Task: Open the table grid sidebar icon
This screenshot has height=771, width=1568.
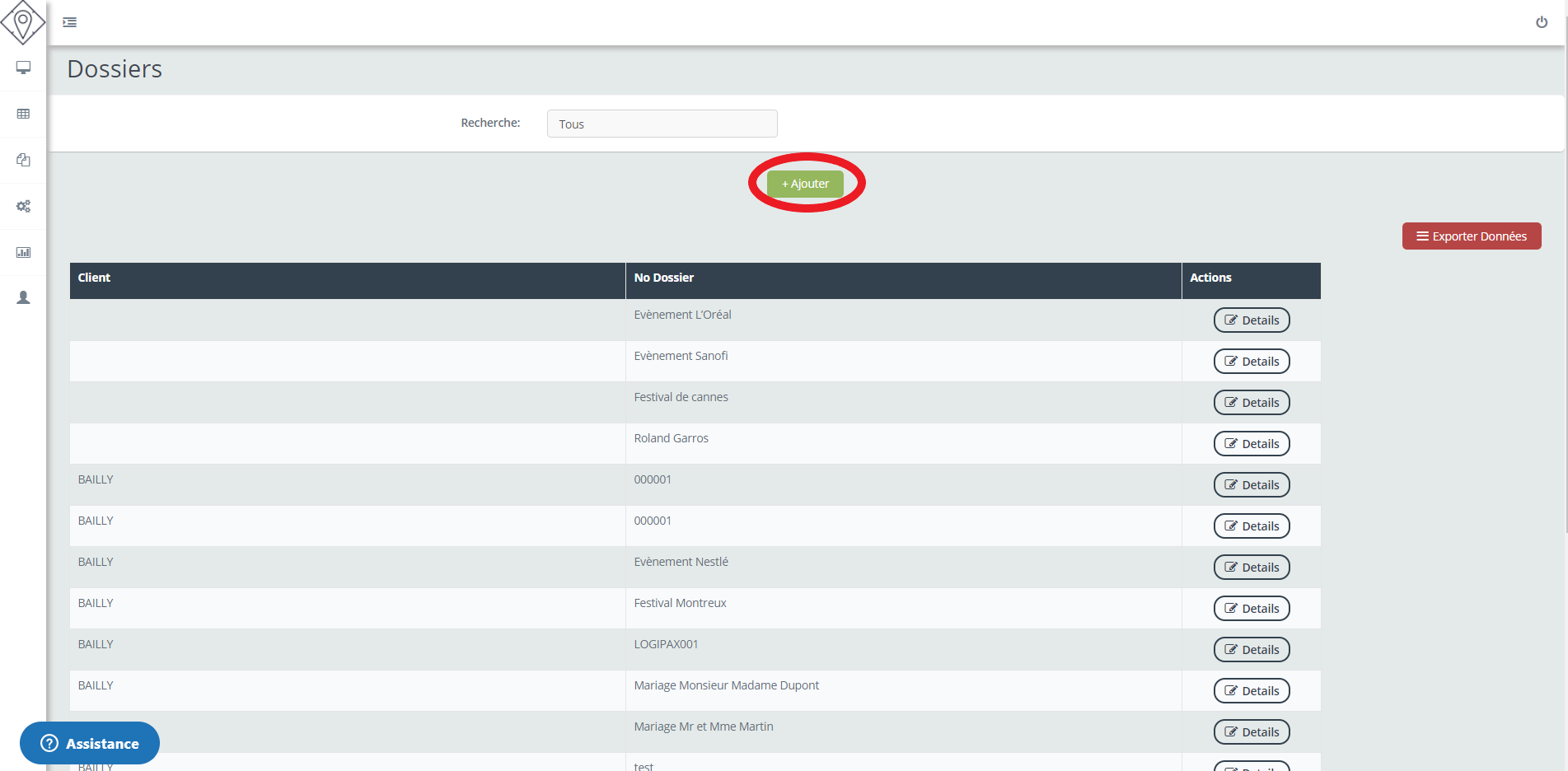Action: click(23, 114)
